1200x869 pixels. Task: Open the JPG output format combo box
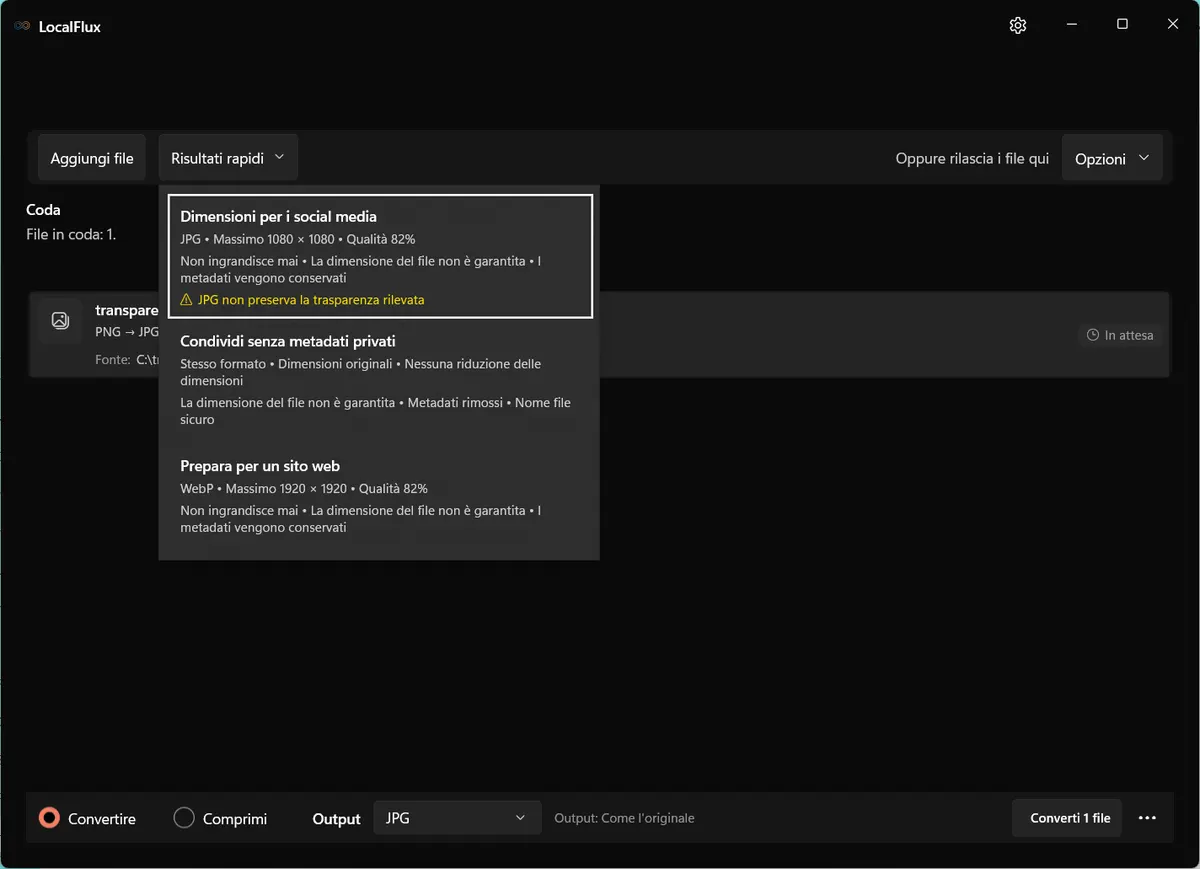click(x=457, y=818)
